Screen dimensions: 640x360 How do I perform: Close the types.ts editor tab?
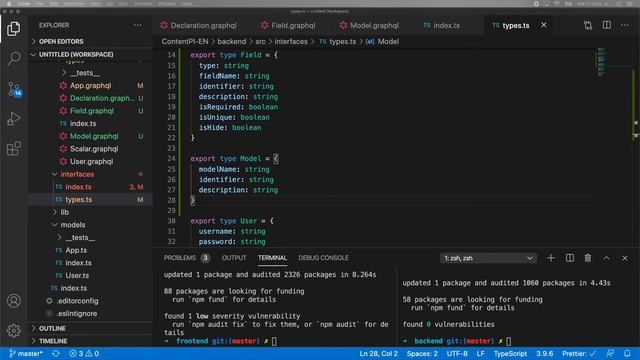pos(544,25)
